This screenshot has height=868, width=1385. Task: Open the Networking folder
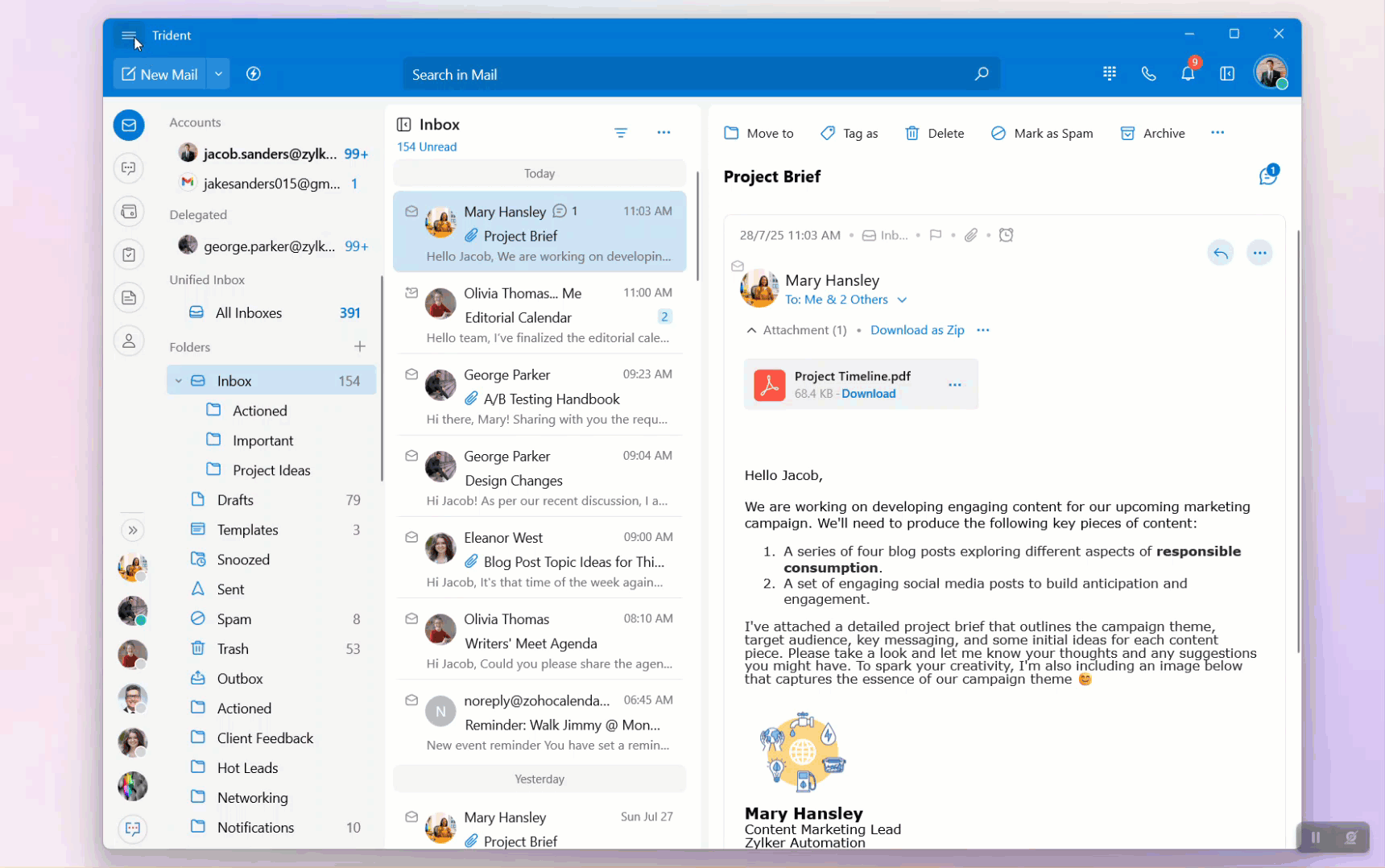[x=272, y=798]
